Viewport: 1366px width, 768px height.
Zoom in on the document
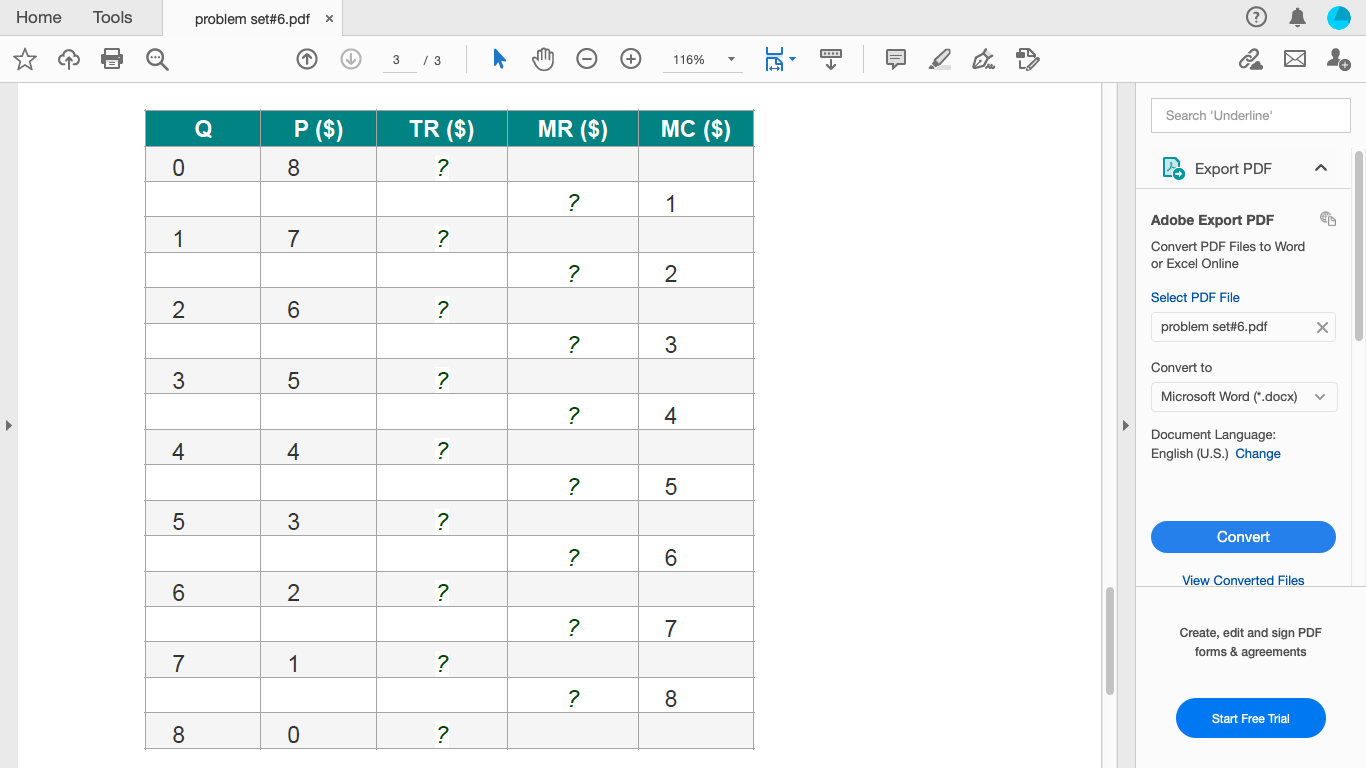click(x=630, y=59)
